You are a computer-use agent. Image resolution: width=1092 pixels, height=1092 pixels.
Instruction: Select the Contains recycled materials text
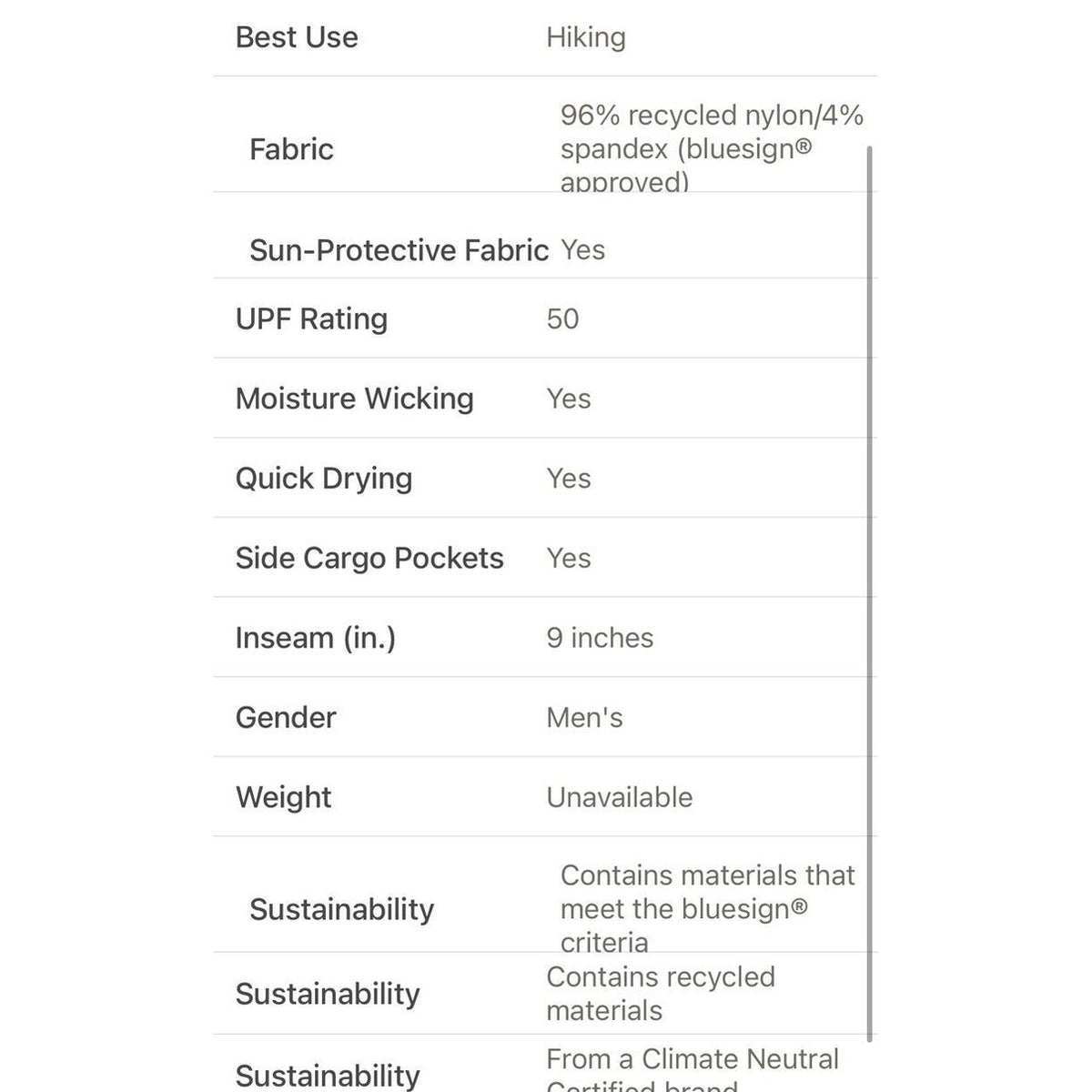(x=661, y=994)
